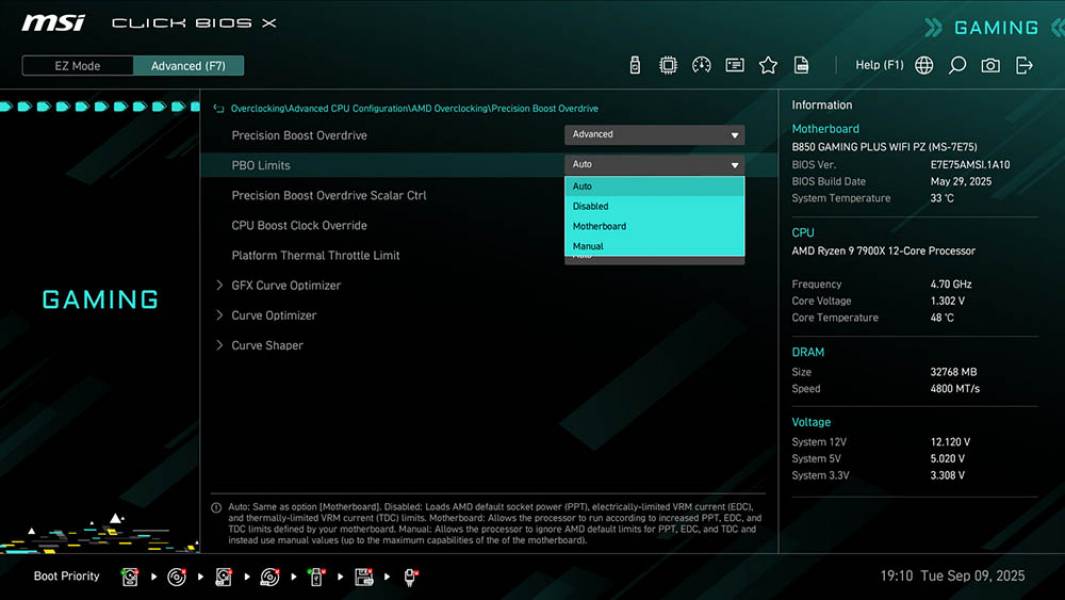
Task: Click the first hard drive in Boot Priority
Action: 129,576
